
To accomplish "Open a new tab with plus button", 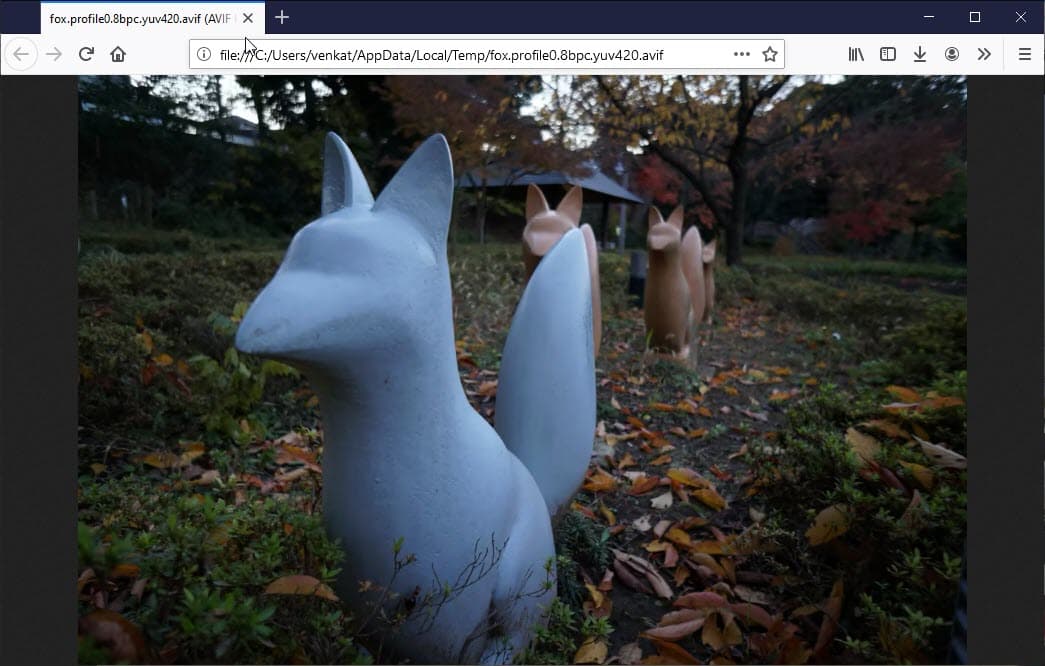I will (282, 17).
